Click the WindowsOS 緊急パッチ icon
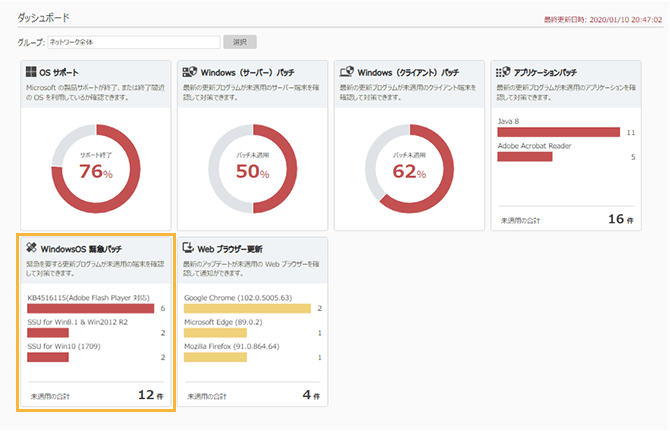Image resolution: width=670 pixels, height=431 pixels. [x=31, y=247]
